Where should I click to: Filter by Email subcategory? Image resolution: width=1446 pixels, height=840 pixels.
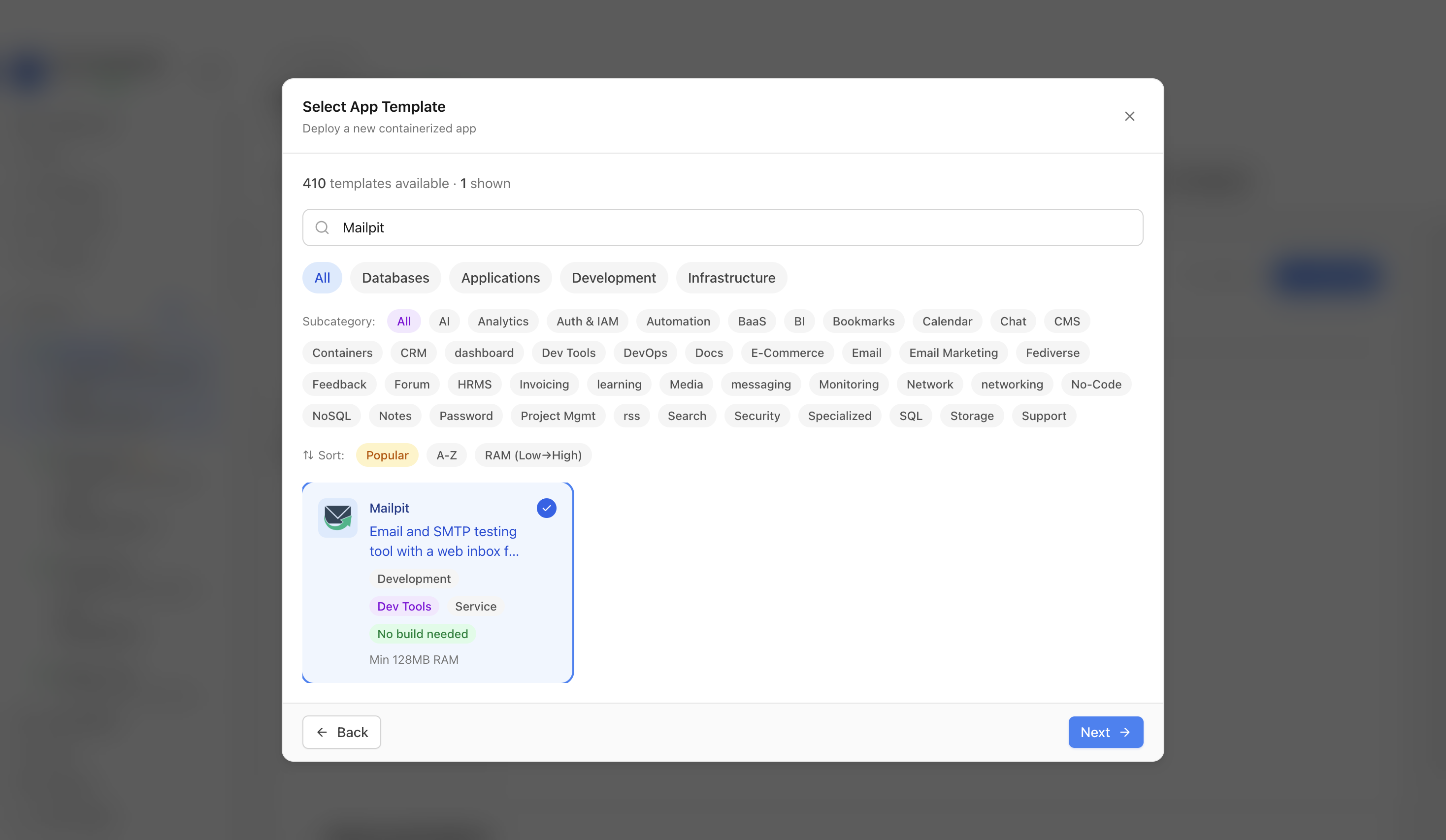866,353
